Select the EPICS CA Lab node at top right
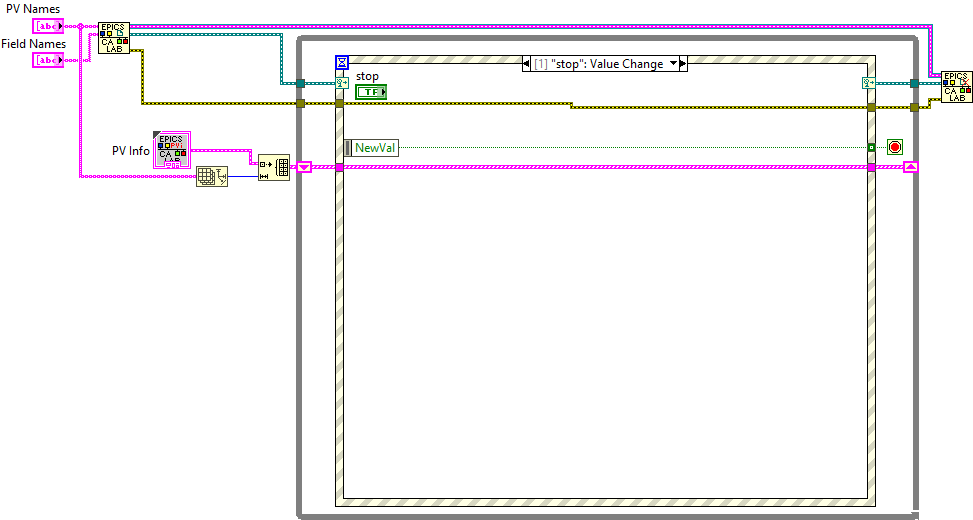 [x=956, y=87]
